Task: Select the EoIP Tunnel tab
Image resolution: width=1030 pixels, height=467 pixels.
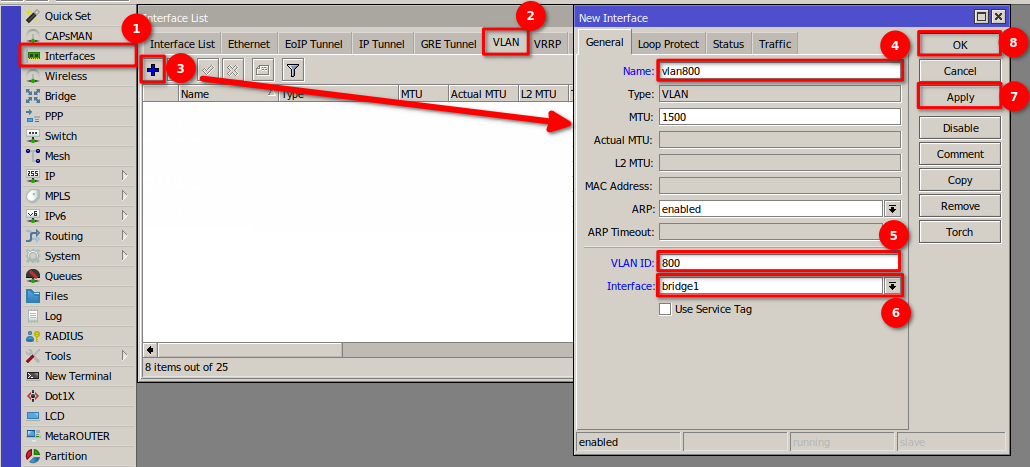Action: (x=313, y=44)
